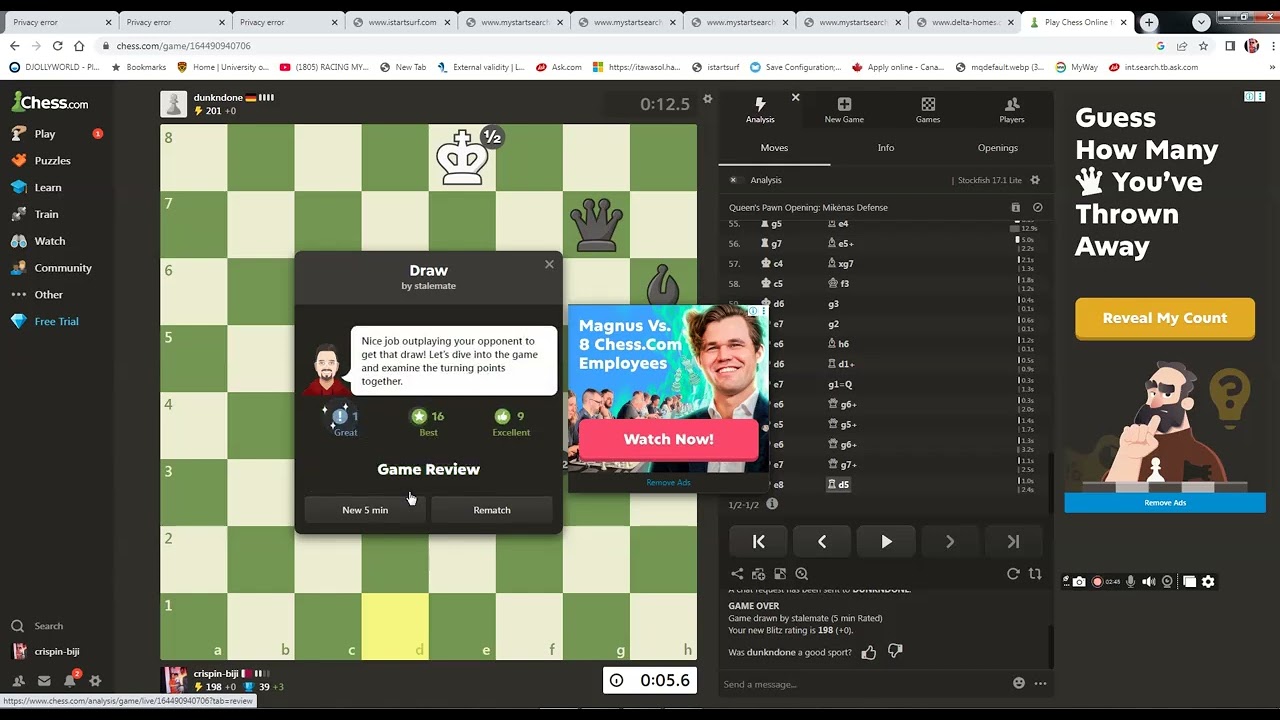This screenshot has height=720, width=1280.
Task: Flip the board with arrows icon
Action: 1035,574
